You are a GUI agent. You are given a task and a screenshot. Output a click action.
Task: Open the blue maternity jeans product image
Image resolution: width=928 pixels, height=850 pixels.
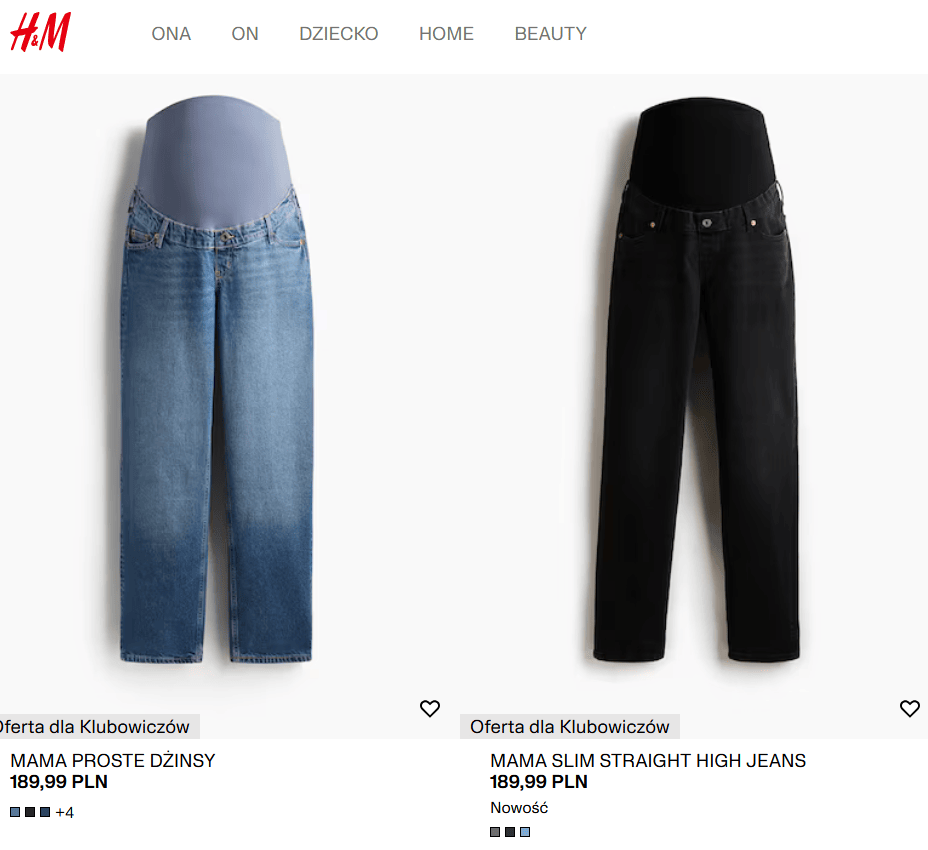click(216, 379)
